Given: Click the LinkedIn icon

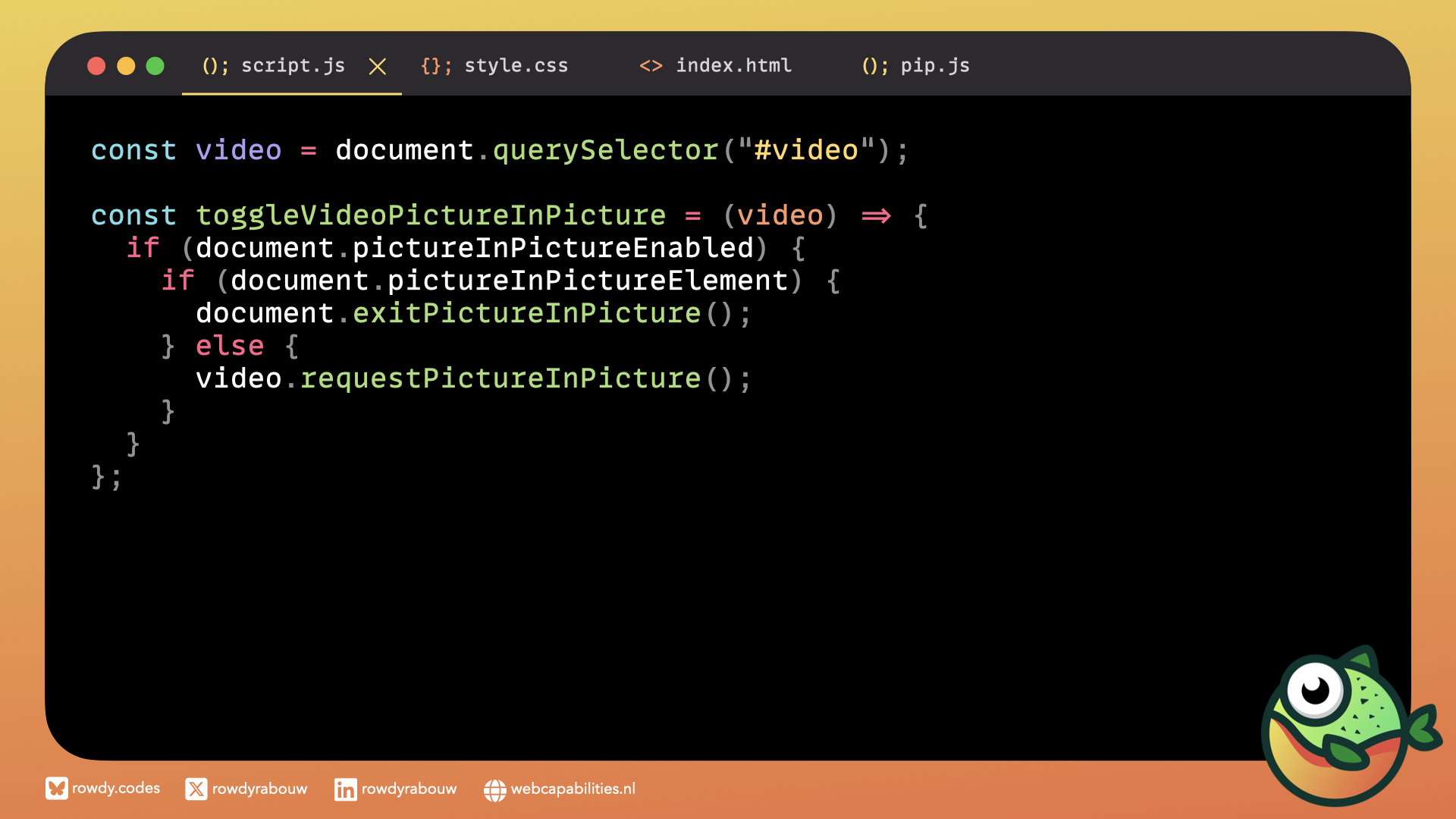Looking at the screenshot, I should click(345, 789).
